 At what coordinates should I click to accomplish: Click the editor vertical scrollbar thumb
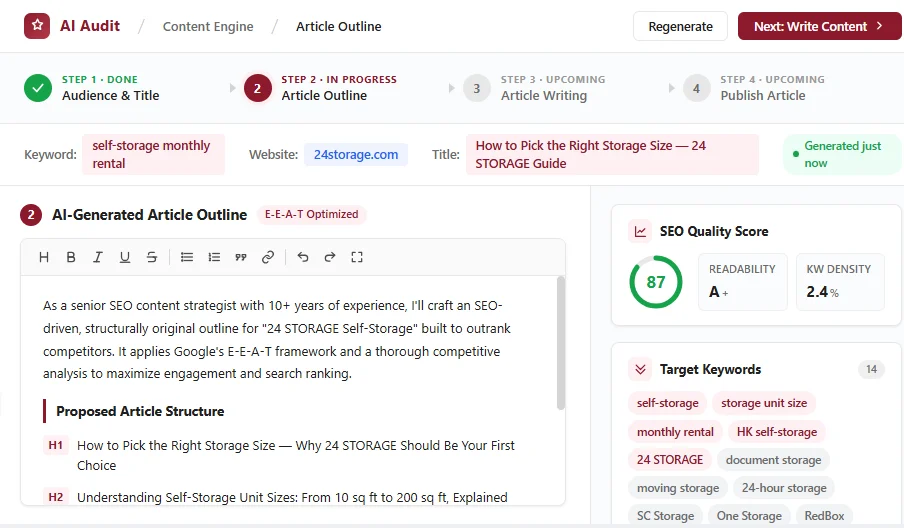coord(560,344)
